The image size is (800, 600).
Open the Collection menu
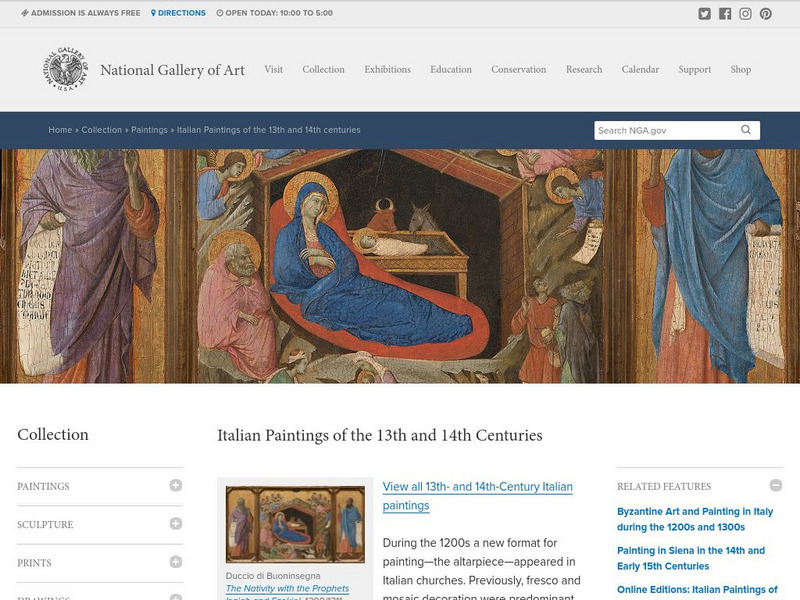[x=323, y=69]
